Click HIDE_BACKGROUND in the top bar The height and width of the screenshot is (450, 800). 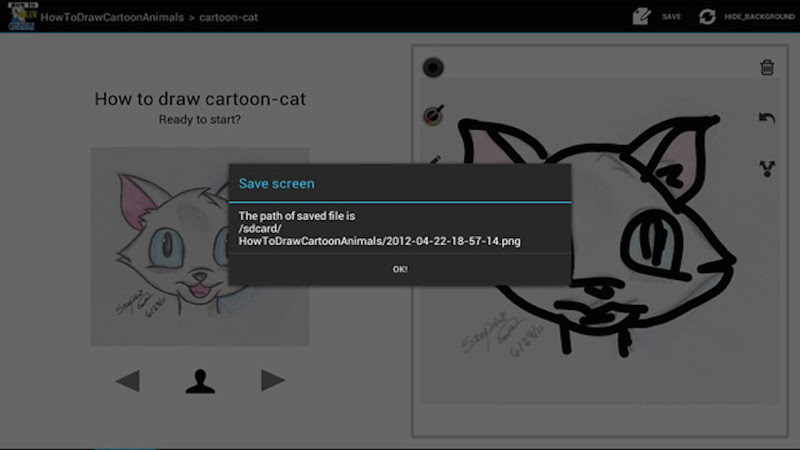tap(759, 17)
